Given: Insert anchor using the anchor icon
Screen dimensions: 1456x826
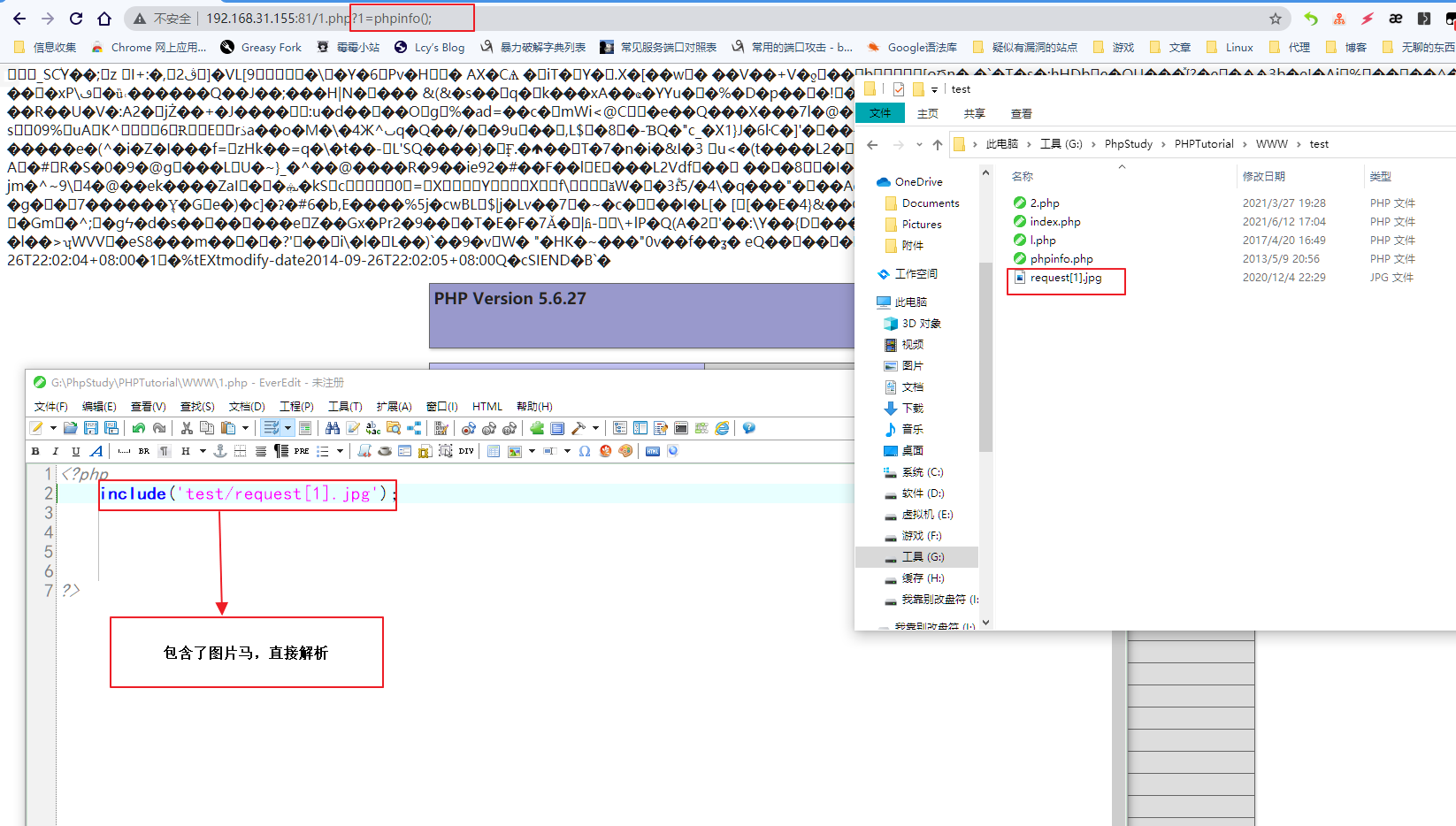Looking at the screenshot, I should coord(220,451).
